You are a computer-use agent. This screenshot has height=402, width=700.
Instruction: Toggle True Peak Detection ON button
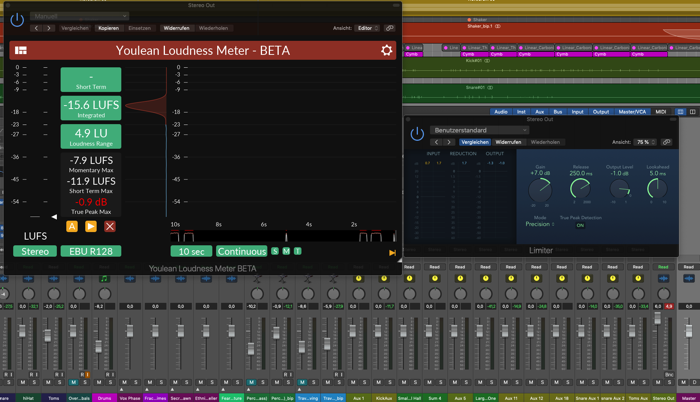coord(580,226)
